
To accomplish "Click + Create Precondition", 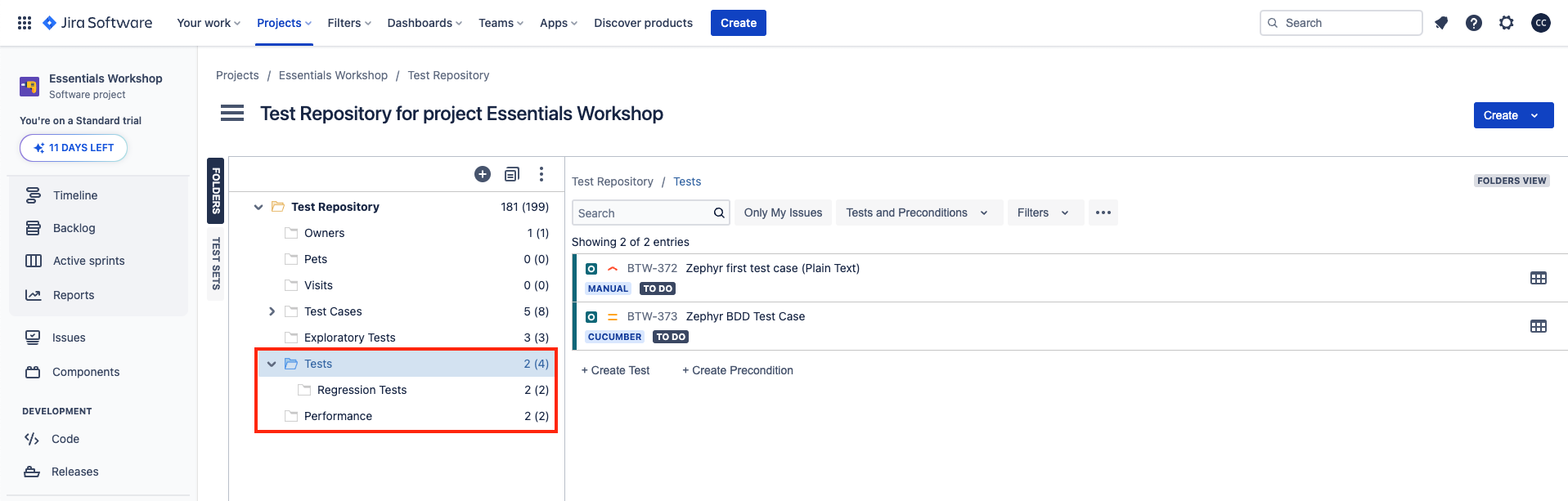I will 738,370.
